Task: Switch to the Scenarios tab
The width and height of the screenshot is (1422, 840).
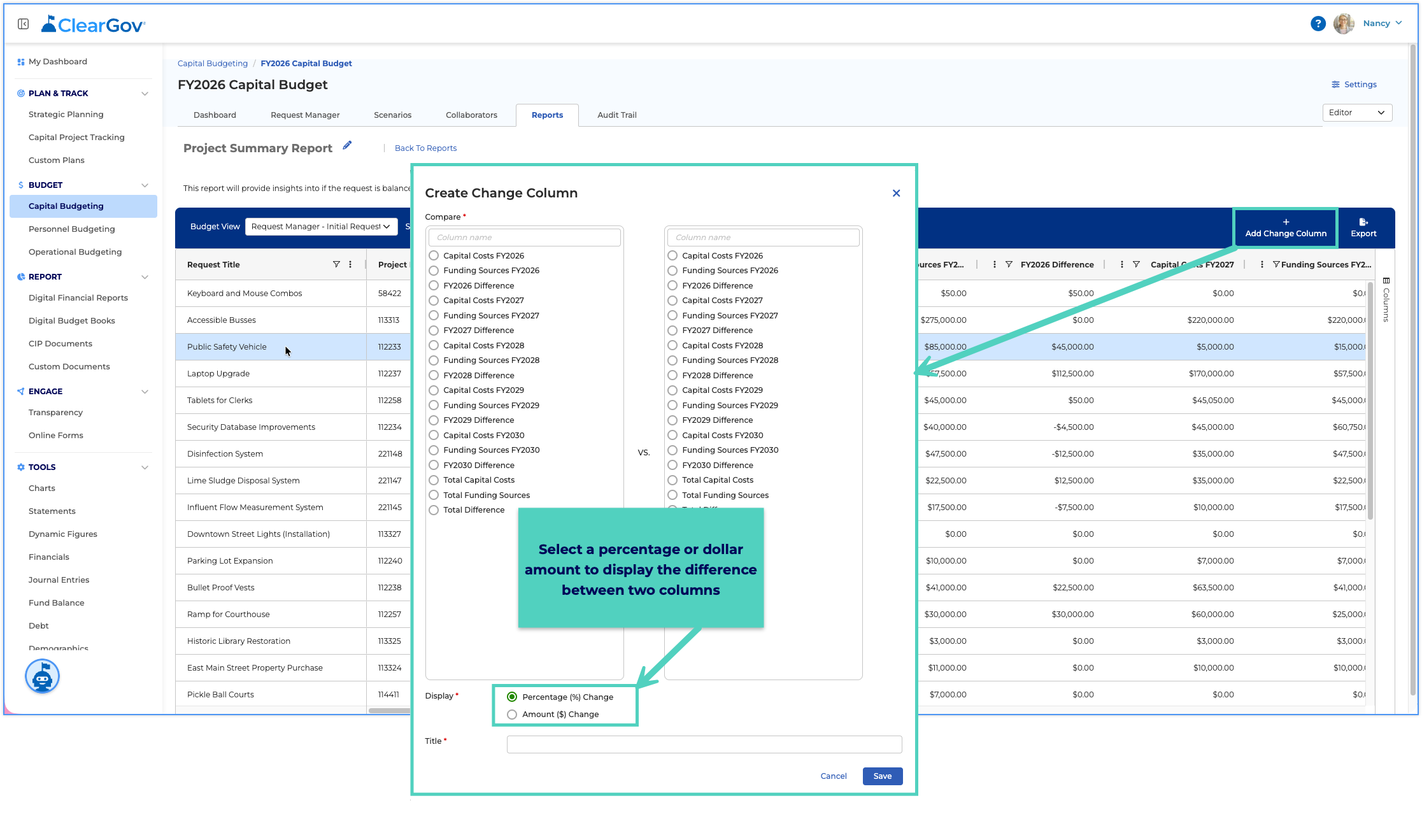Action: coord(392,115)
